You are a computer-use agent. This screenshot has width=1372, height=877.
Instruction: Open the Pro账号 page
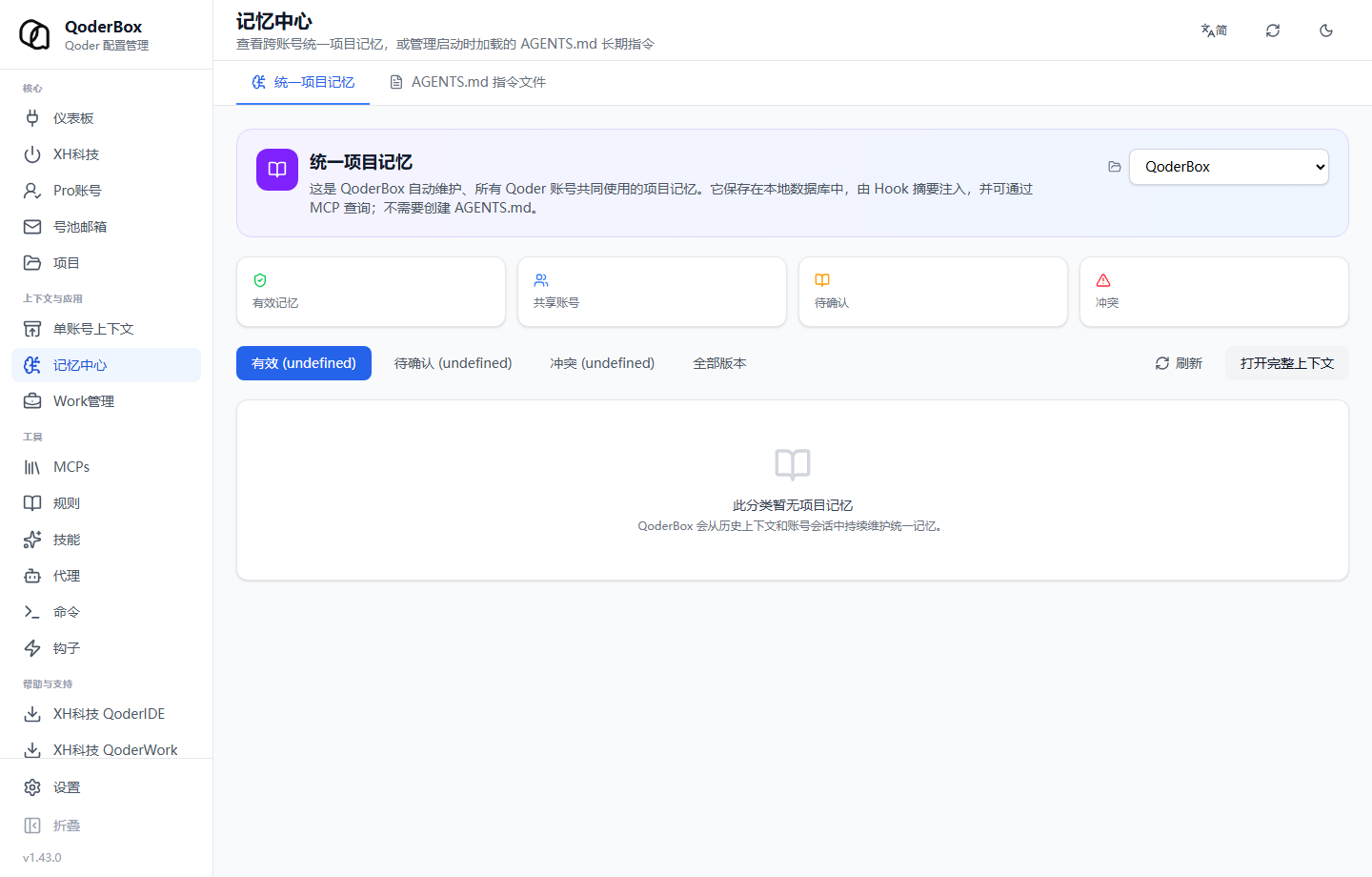pyautogui.click(x=106, y=191)
